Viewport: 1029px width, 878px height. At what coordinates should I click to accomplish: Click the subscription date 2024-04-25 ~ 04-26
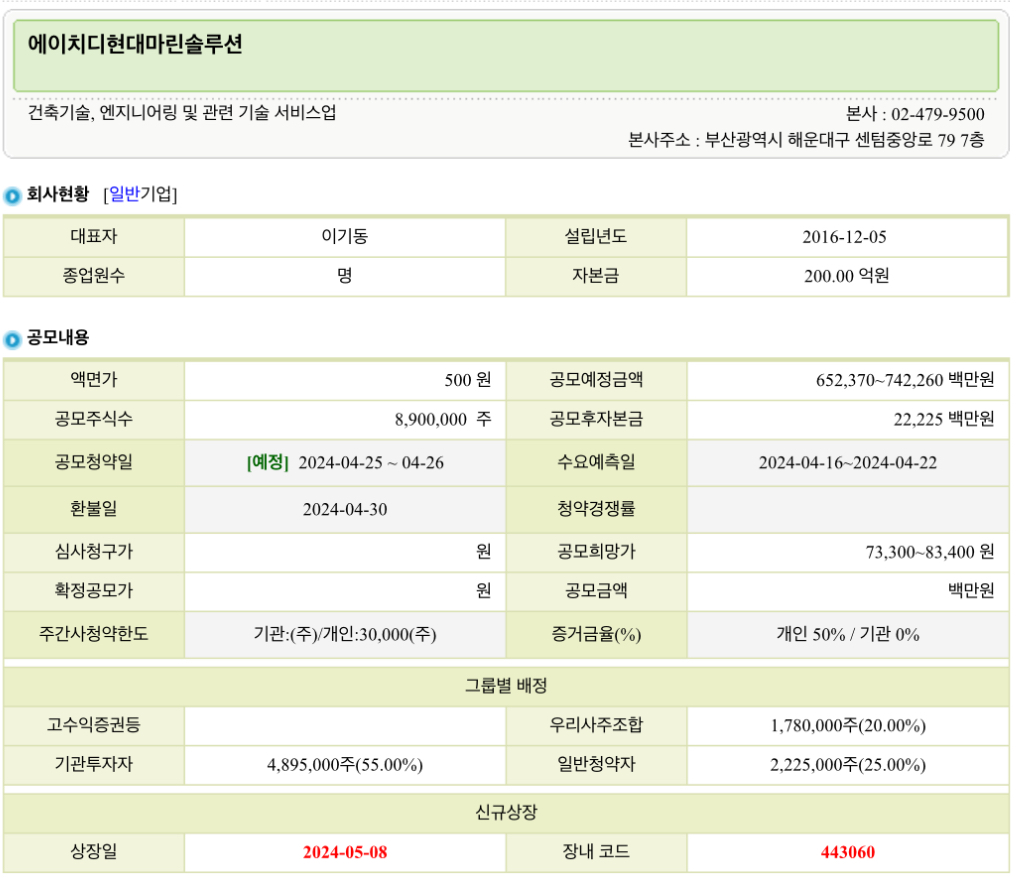pos(371,463)
